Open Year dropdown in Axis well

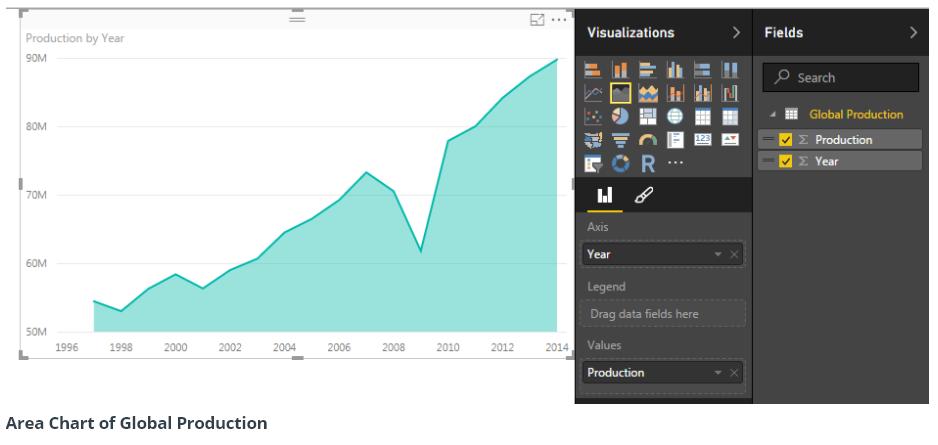point(718,255)
